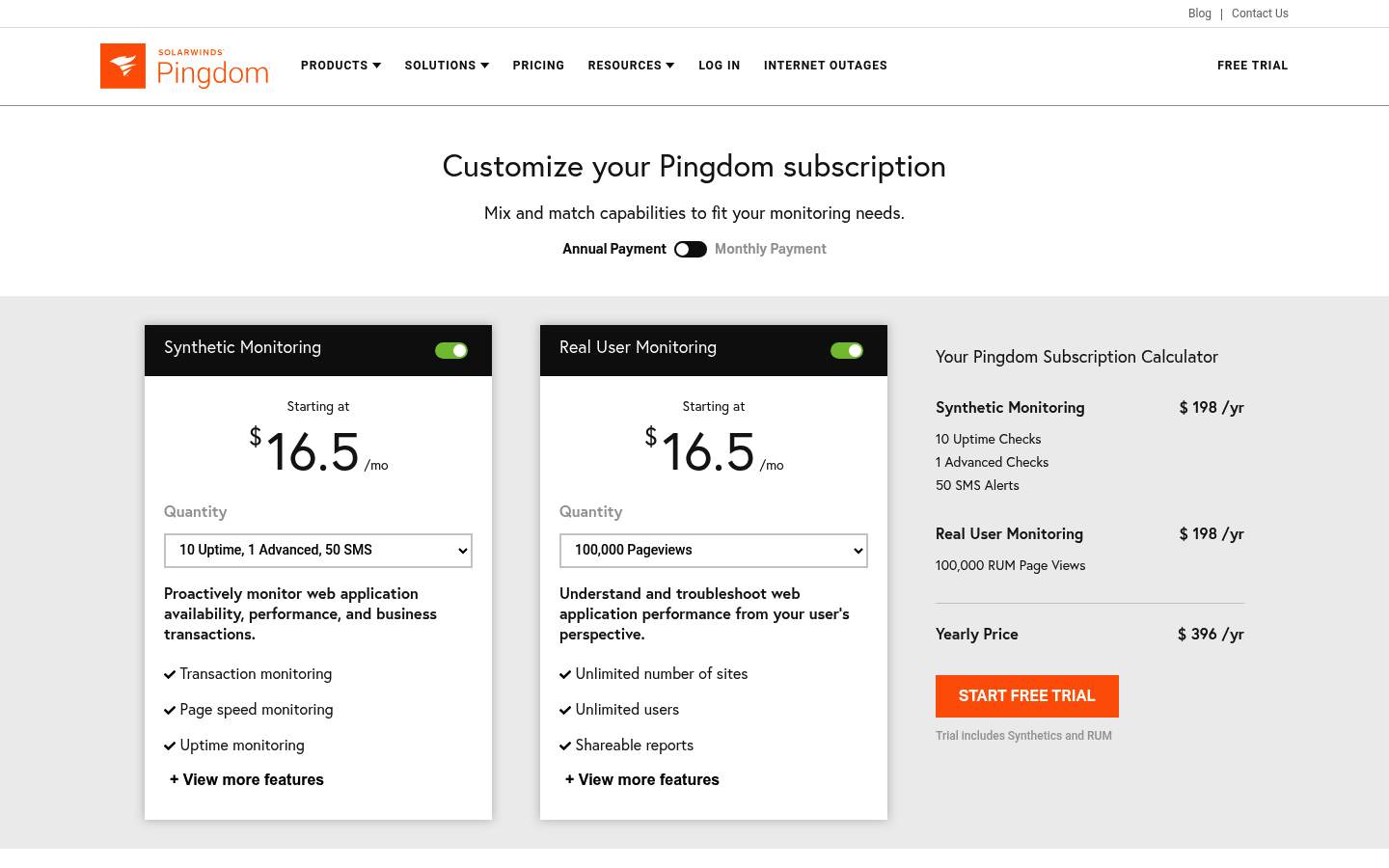This screenshot has width=1389, height=868.
Task: Select the Annual Payment label
Action: coord(614,249)
